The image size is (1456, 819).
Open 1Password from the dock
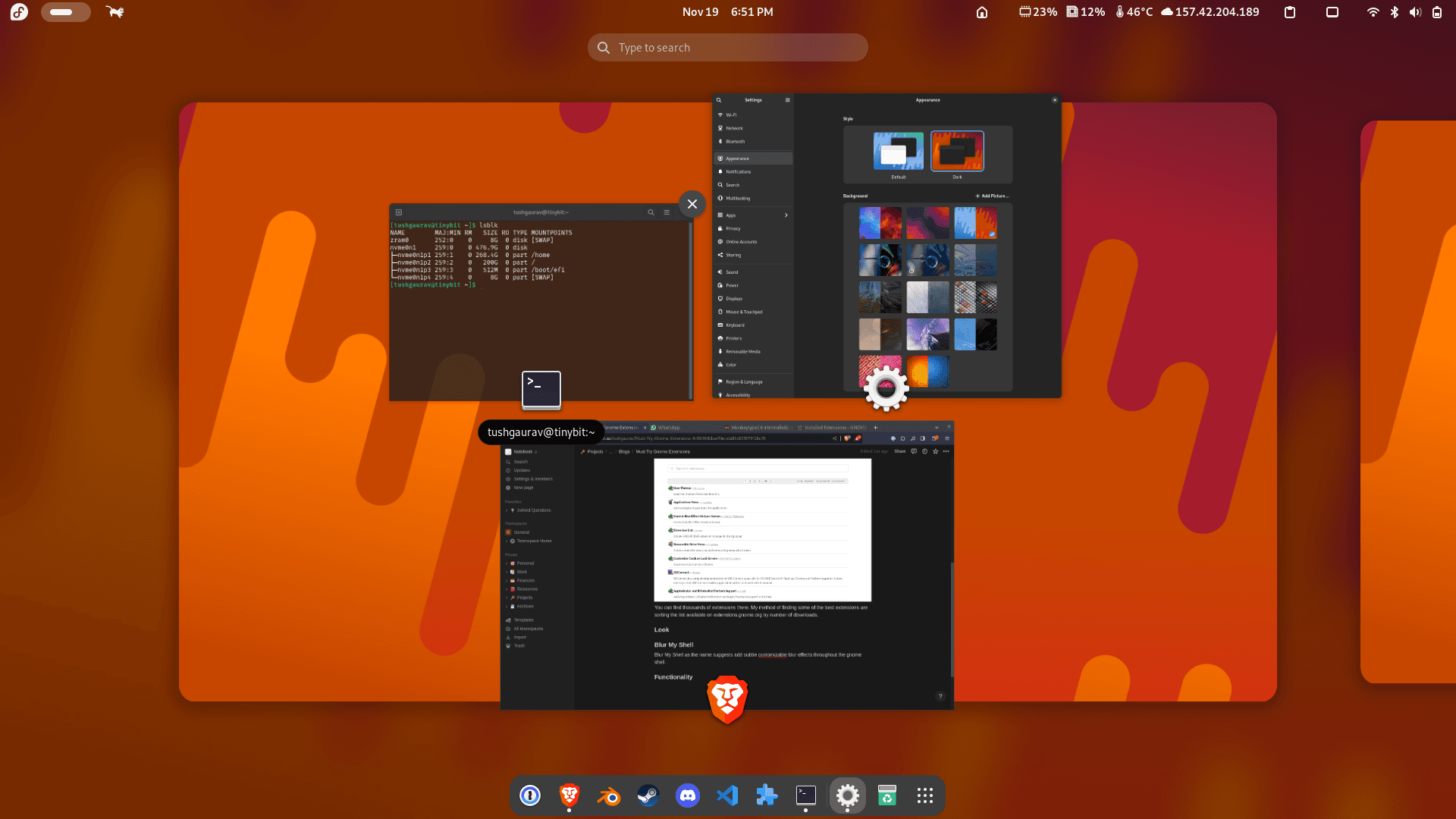point(530,795)
